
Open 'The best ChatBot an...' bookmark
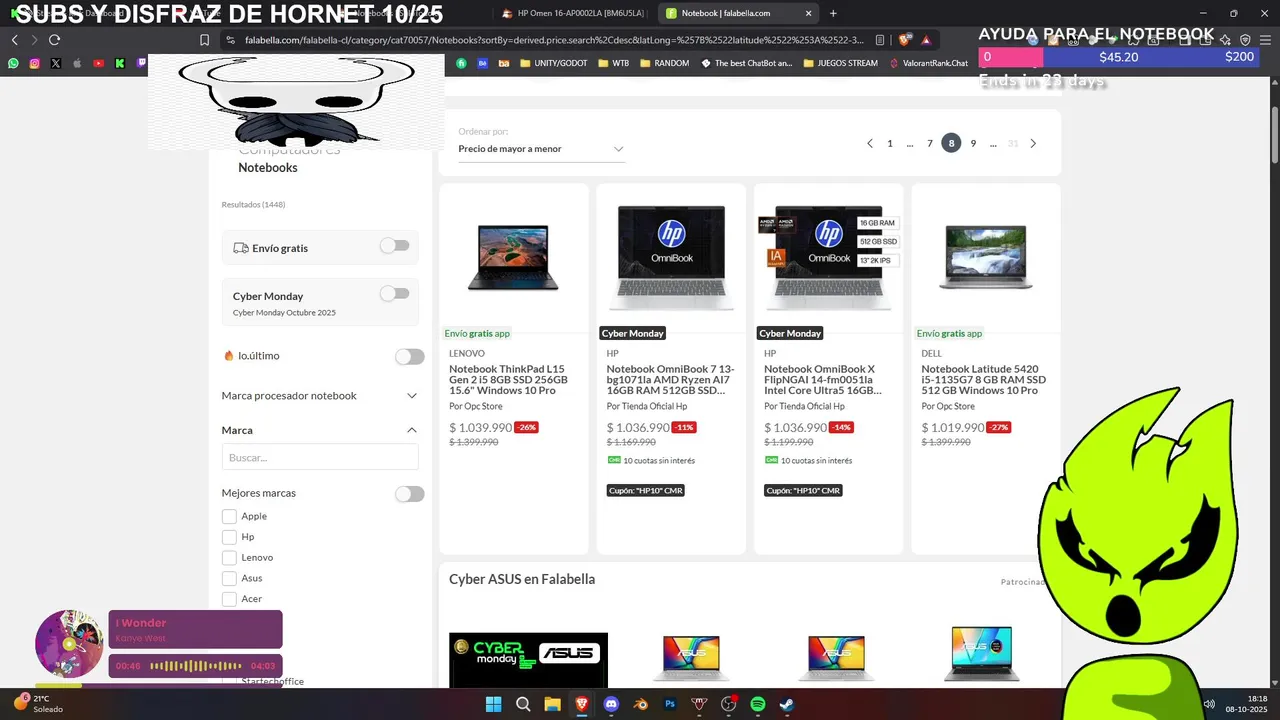(x=747, y=63)
